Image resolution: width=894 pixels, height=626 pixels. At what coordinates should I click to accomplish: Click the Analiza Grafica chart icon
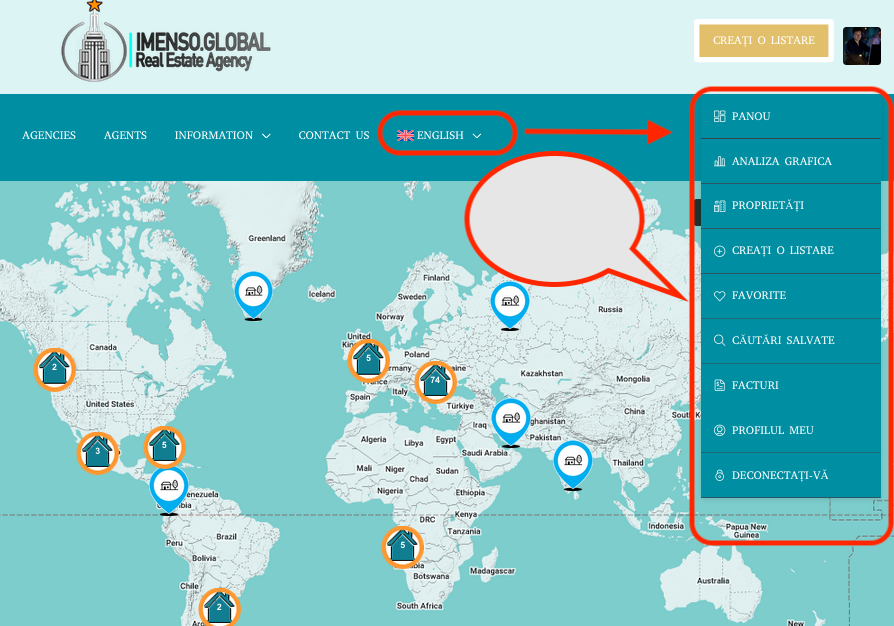[x=720, y=161]
